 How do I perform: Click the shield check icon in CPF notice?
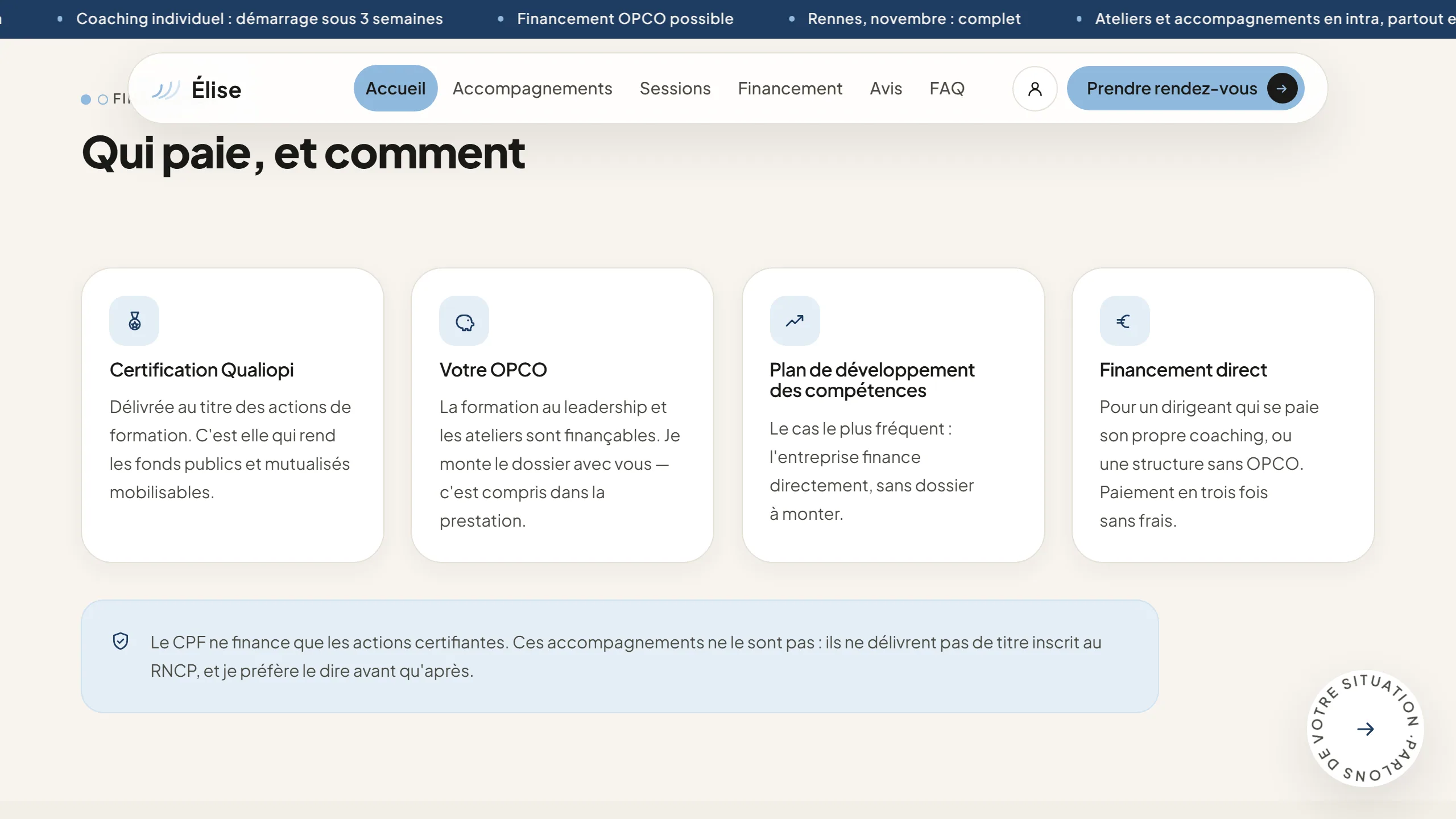(x=121, y=642)
